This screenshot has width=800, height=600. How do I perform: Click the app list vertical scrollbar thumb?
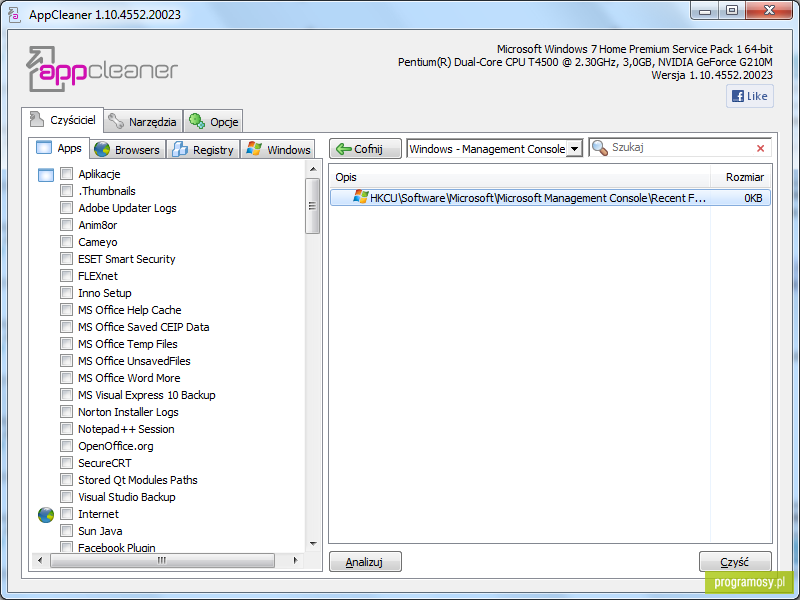(313, 206)
